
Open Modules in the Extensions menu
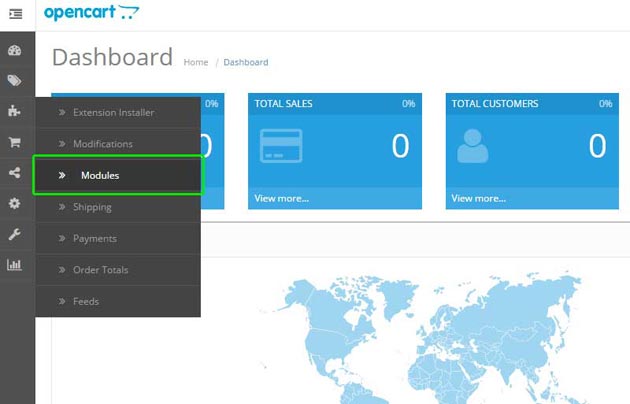point(100,175)
